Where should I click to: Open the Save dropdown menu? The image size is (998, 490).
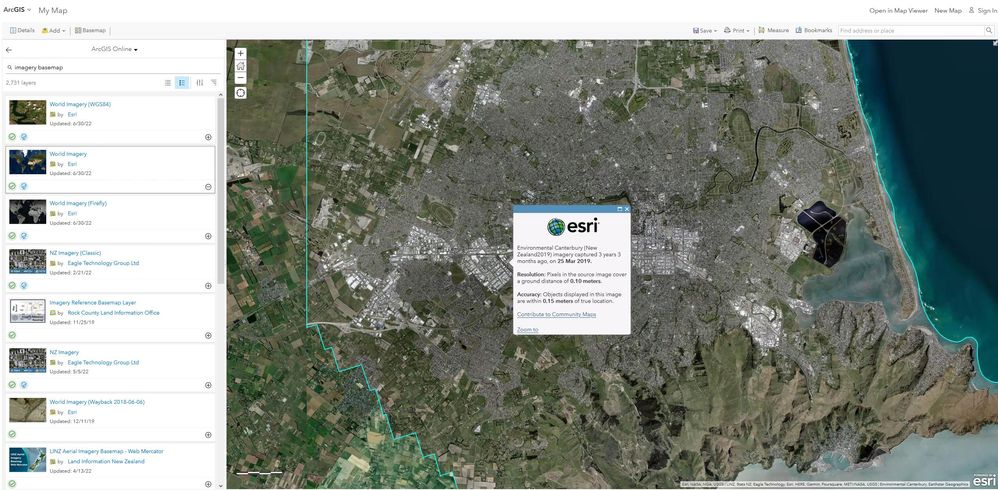coord(705,31)
